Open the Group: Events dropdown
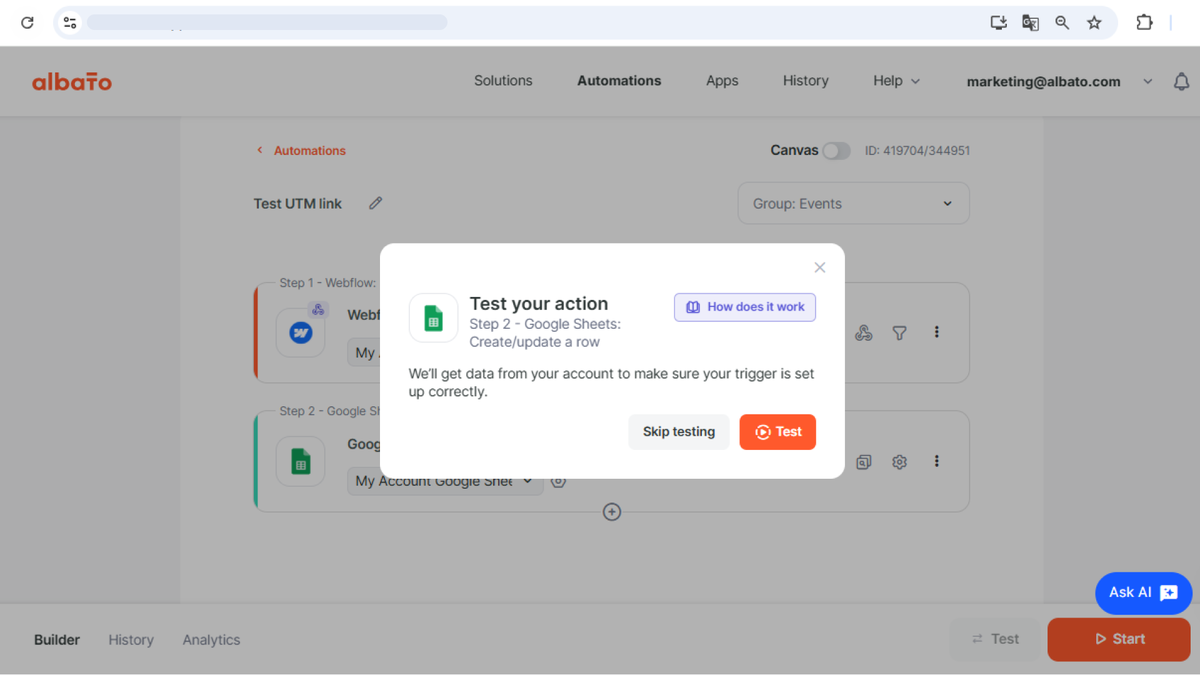The image size is (1200, 675). [853, 203]
